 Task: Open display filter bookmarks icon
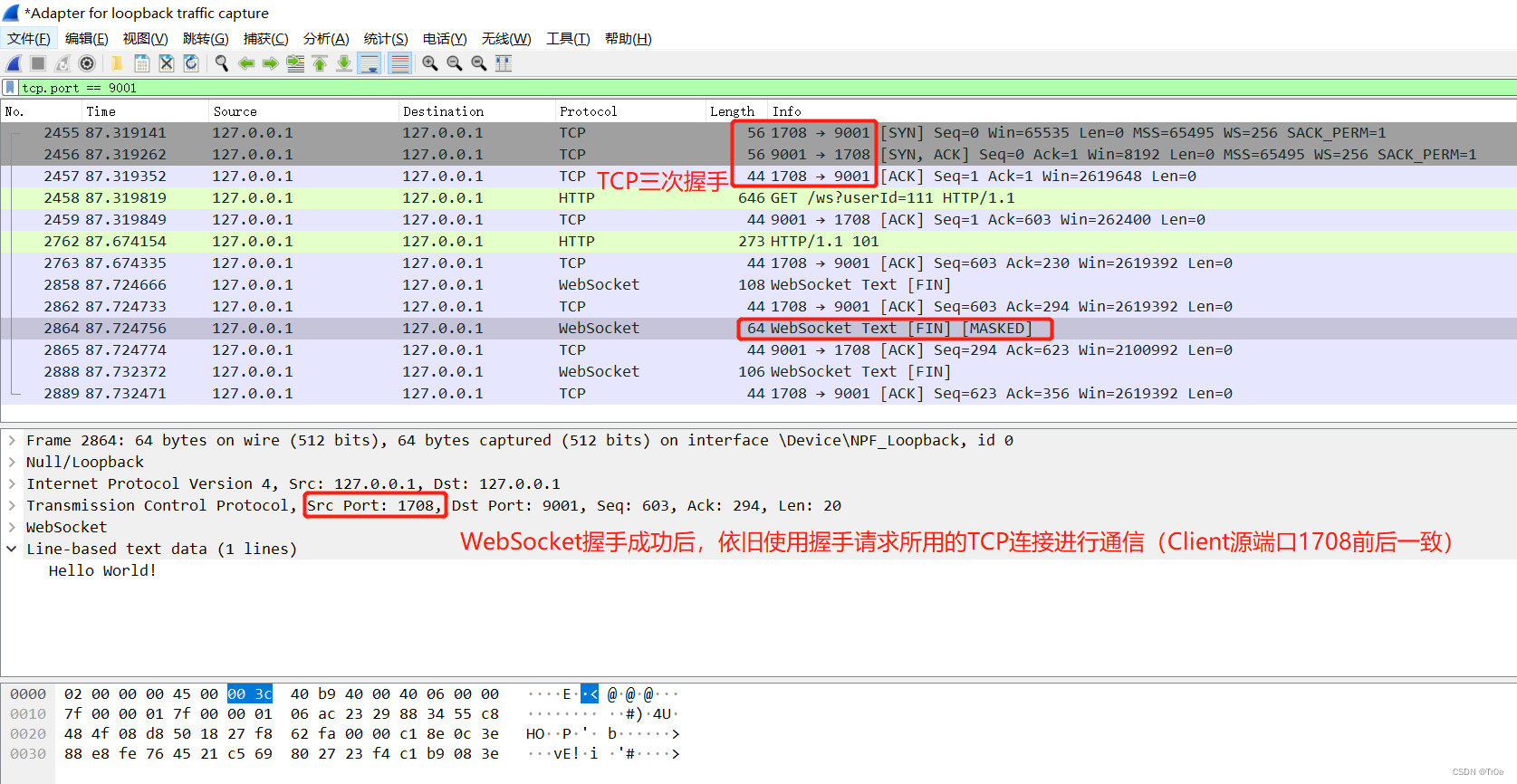(x=10, y=88)
